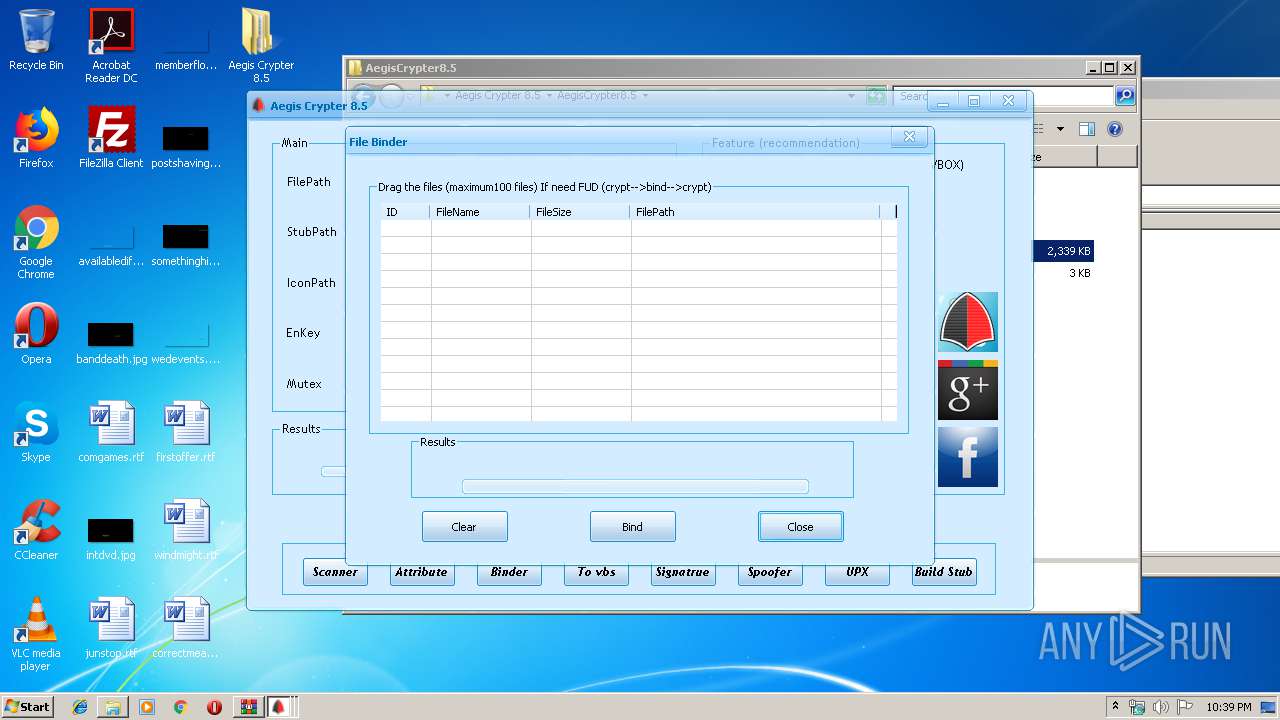Screen dimensions: 1280x720
Task: Click the Results progress bar in File Binder
Action: pyautogui.click(x=635, y=487)
